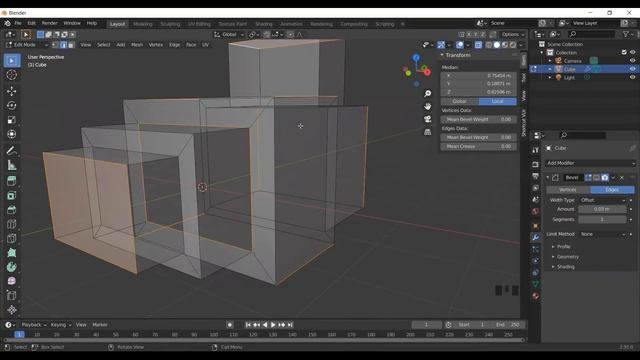The image size is (640, 360).
Task: Switch perspective/orthographic grid icon
Action: [427, 132]
